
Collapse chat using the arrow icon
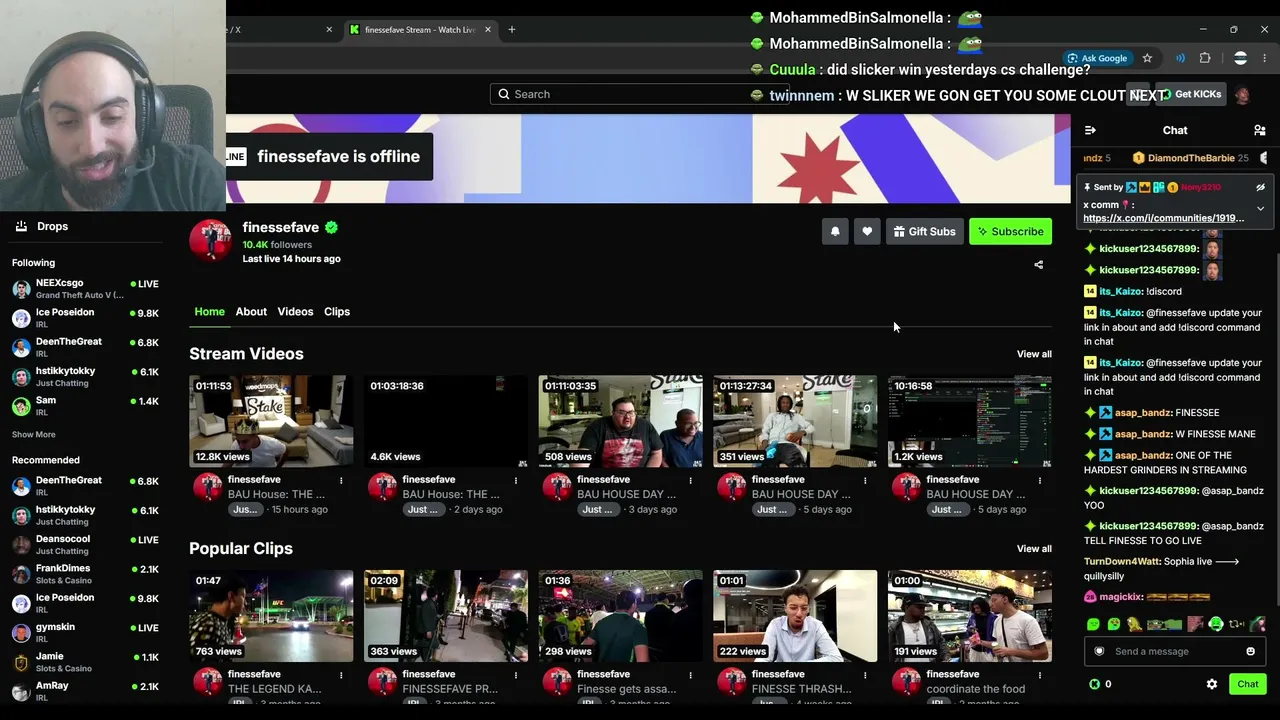(1090, 130)
